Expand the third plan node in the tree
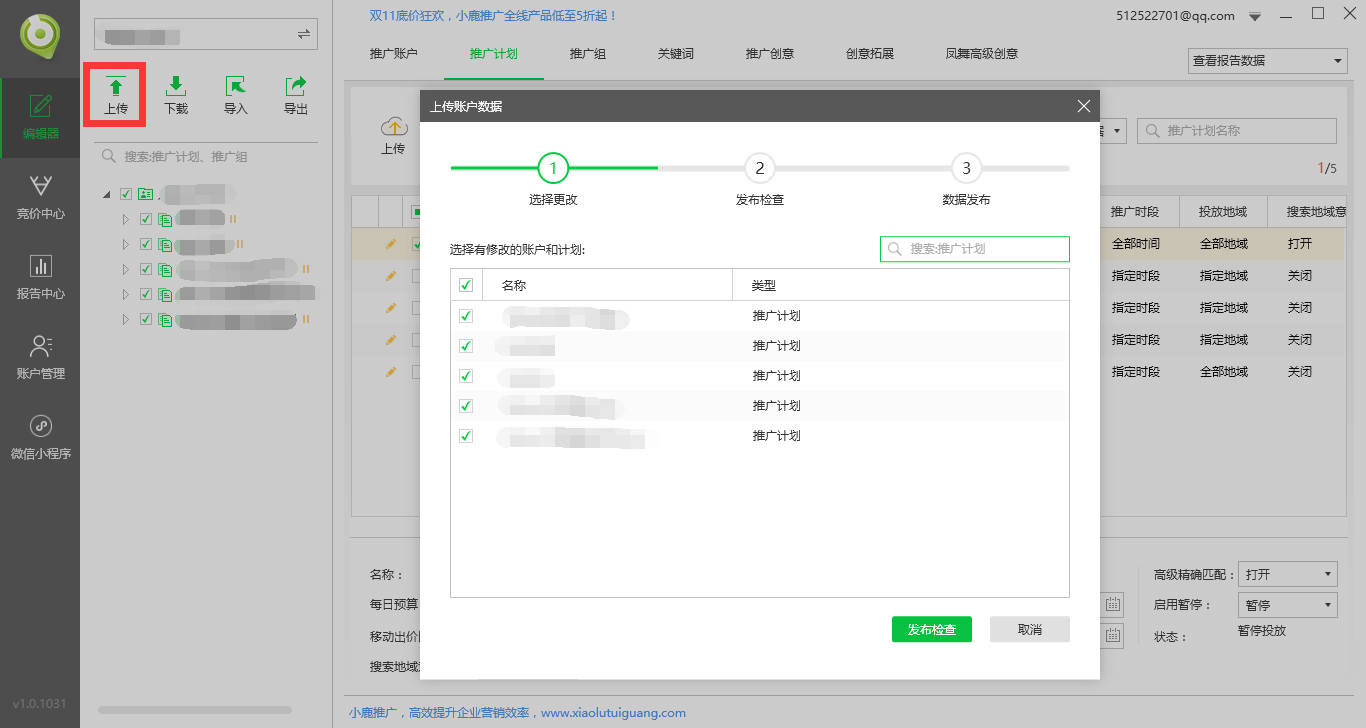The width and height of the screenshot is (1366, 728). 126,269
